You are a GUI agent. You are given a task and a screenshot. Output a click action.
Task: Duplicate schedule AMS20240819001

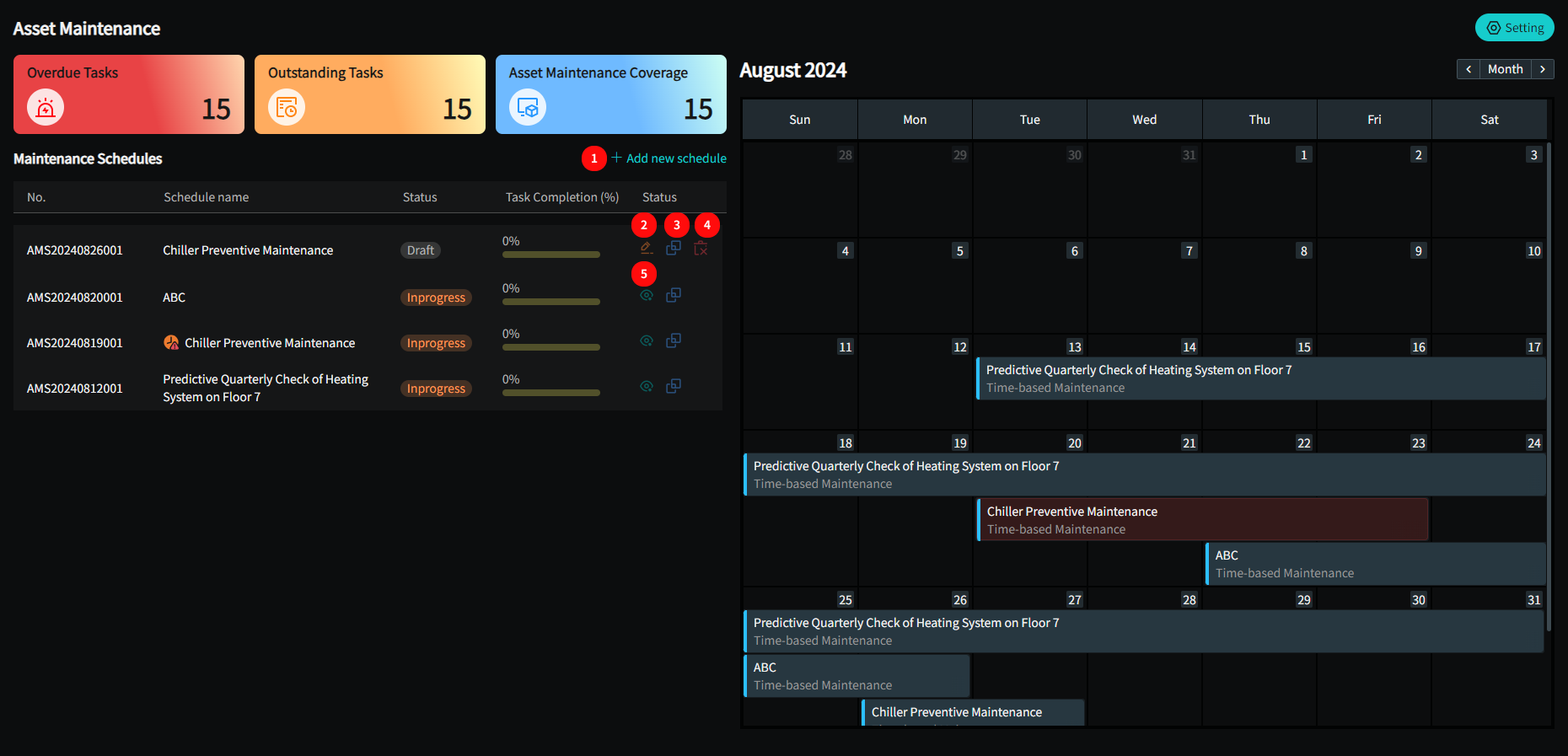[x=674, y=340]
